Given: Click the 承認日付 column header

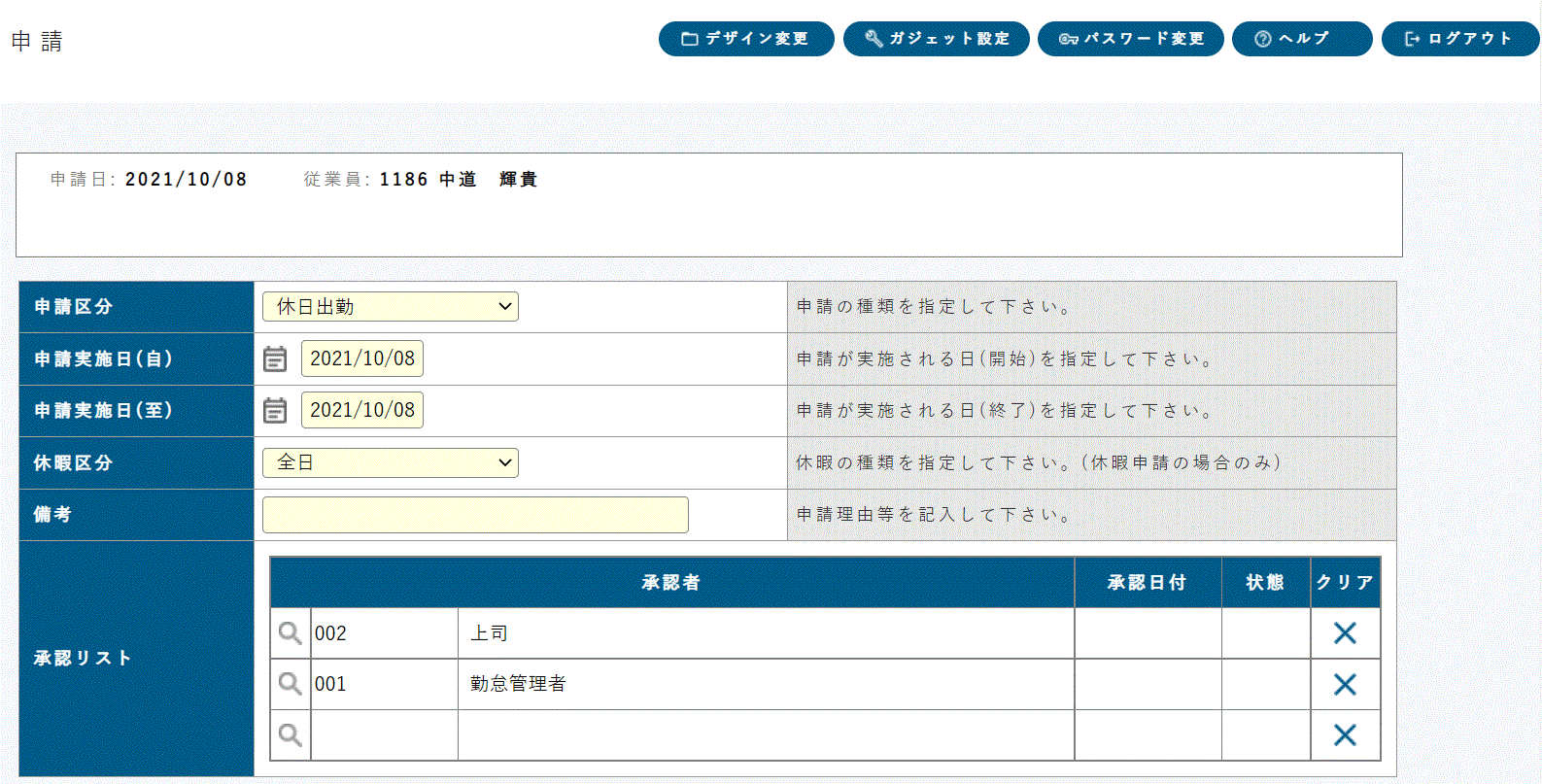Looking at the screenshot, I should pyautogui.click(x=1148, y=583).
